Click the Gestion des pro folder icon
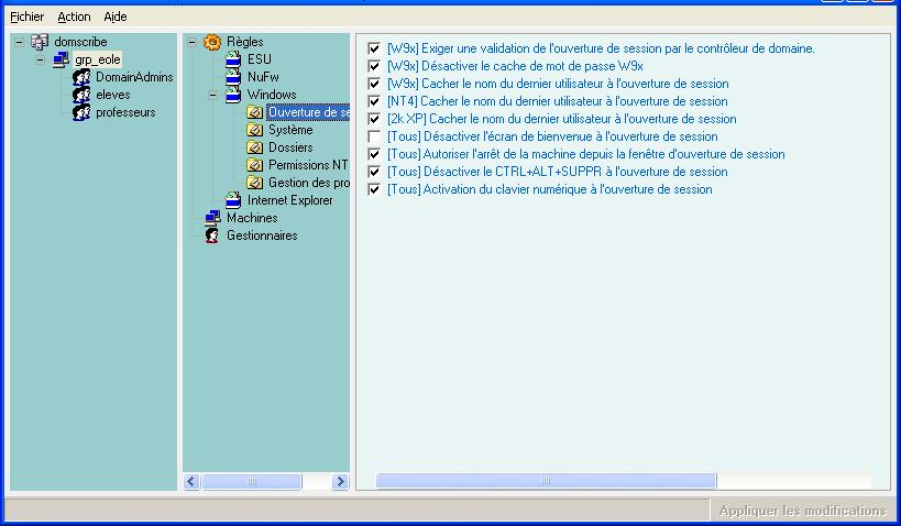 click(255, 183)
